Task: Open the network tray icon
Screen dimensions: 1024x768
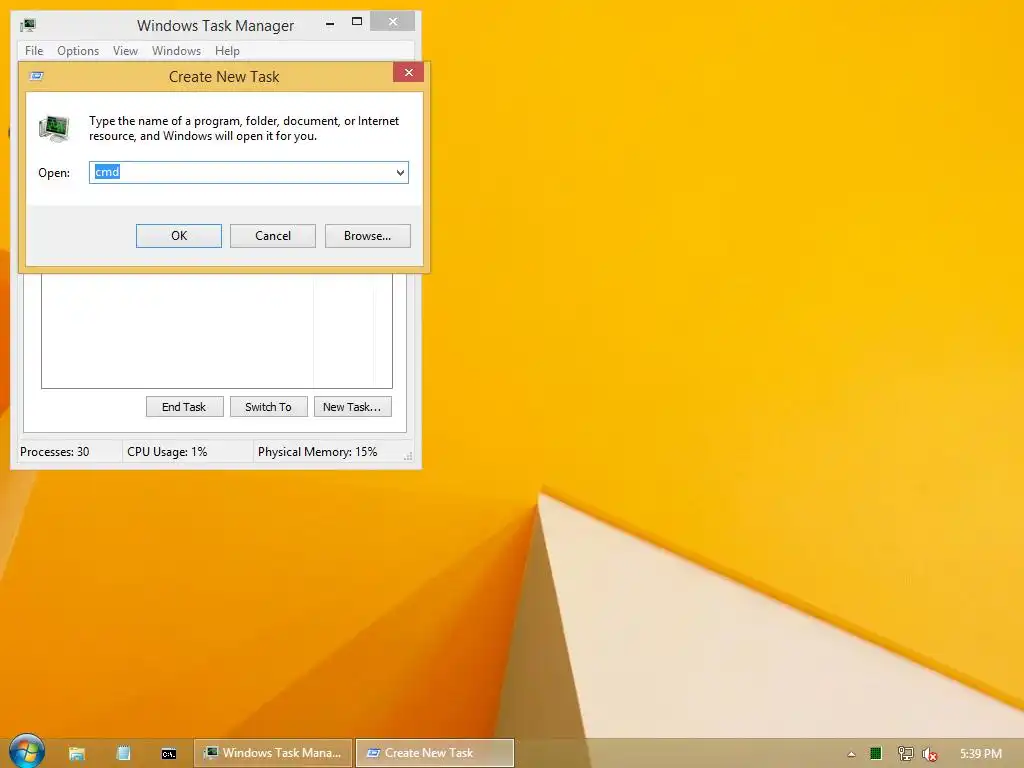Action: [905, 754]
